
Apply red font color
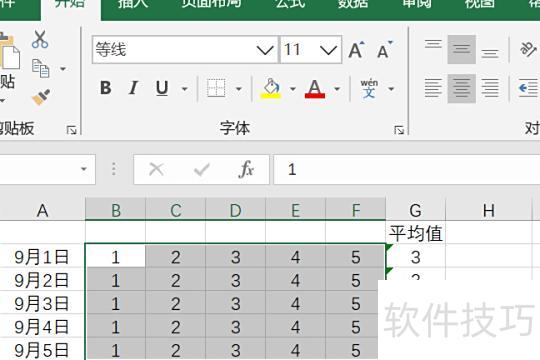(x=315, y=89)
